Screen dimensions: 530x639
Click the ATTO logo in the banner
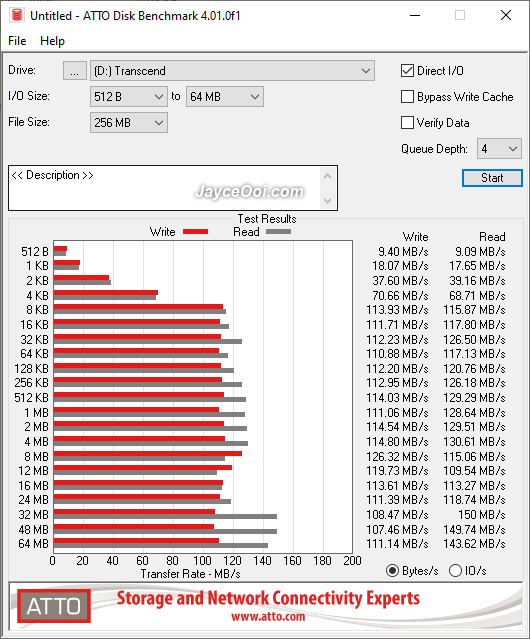[54, 606]
